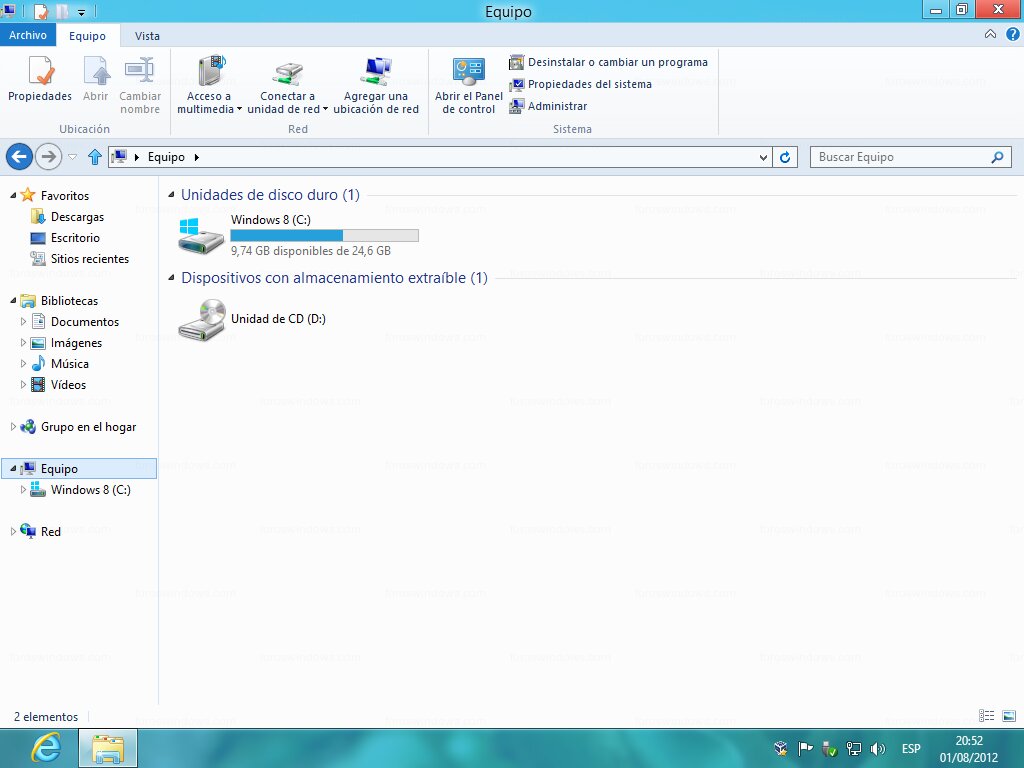Select the Windows 8 (C:) drive icon
Screen dimensions: 1024x768
point(202,236)
